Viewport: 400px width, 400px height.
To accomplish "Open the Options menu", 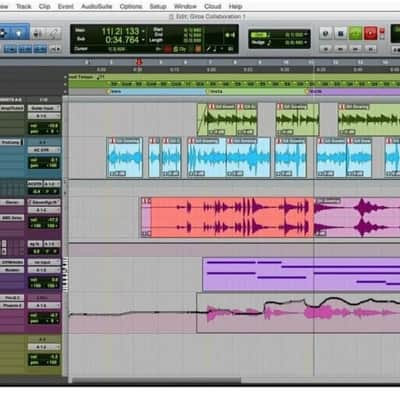I will pyautogui.click(x=131, y=6).
